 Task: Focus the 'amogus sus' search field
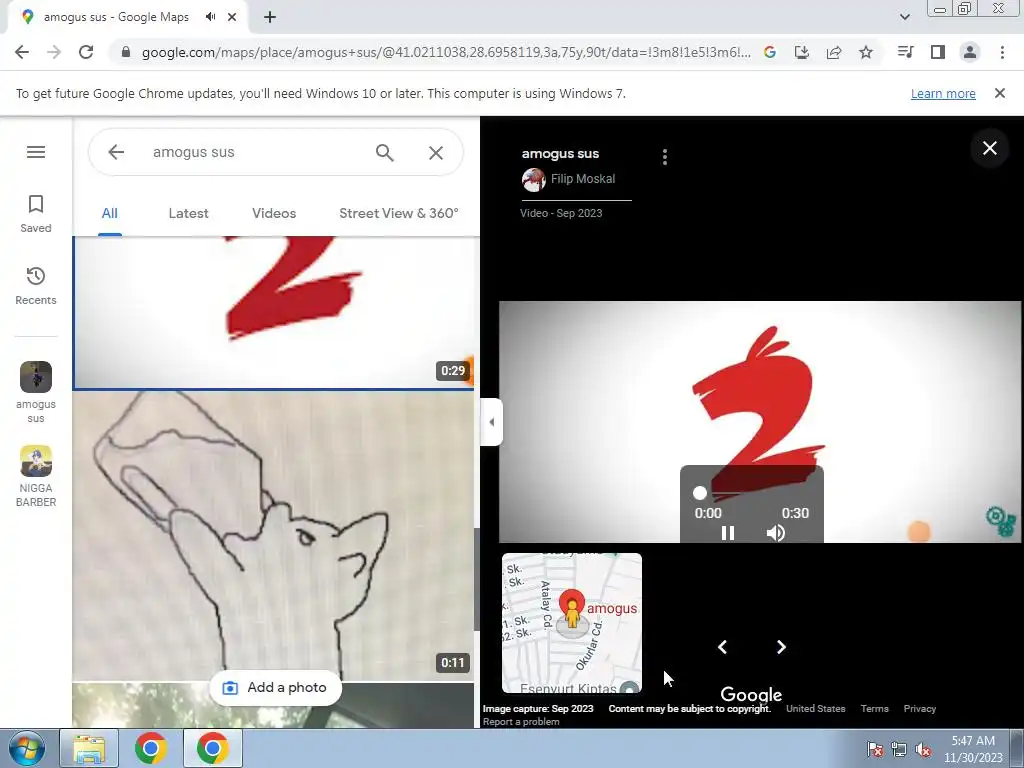tap(255, 152)
